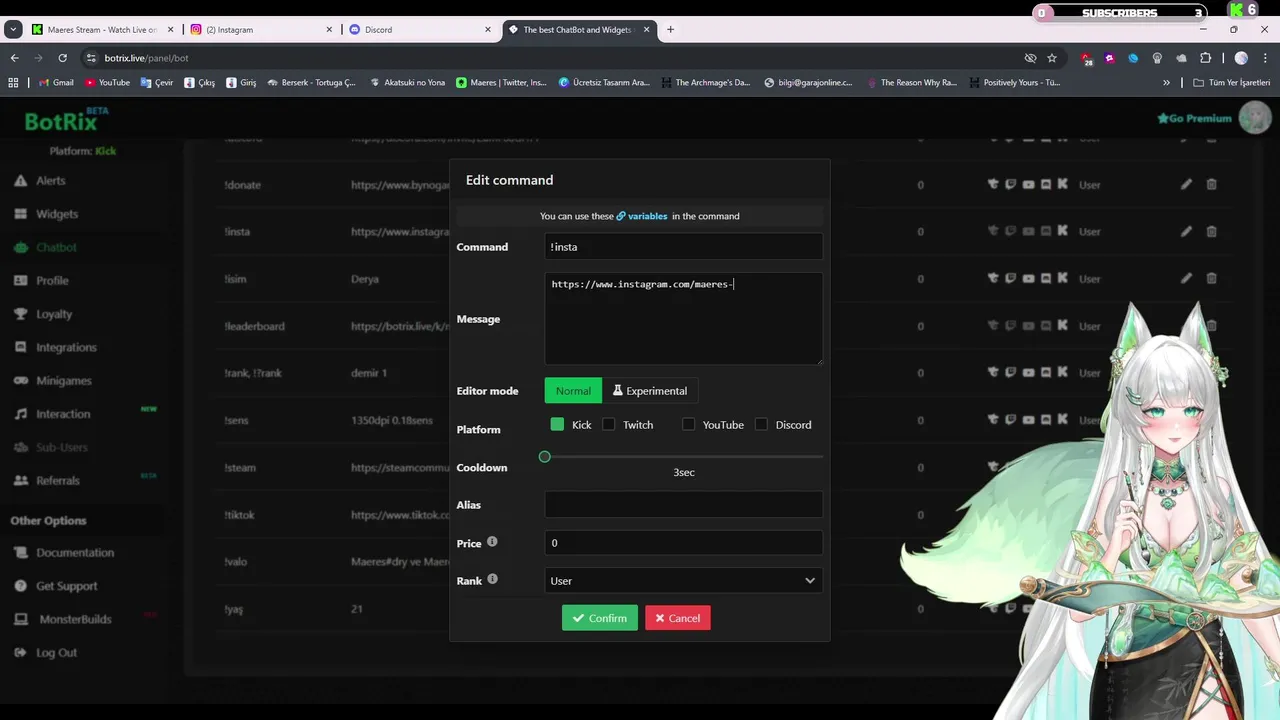Viewport: 1280px width, 720px height.
Task: Click the Interaction music note icon
Action: click(x=20, y=414)
